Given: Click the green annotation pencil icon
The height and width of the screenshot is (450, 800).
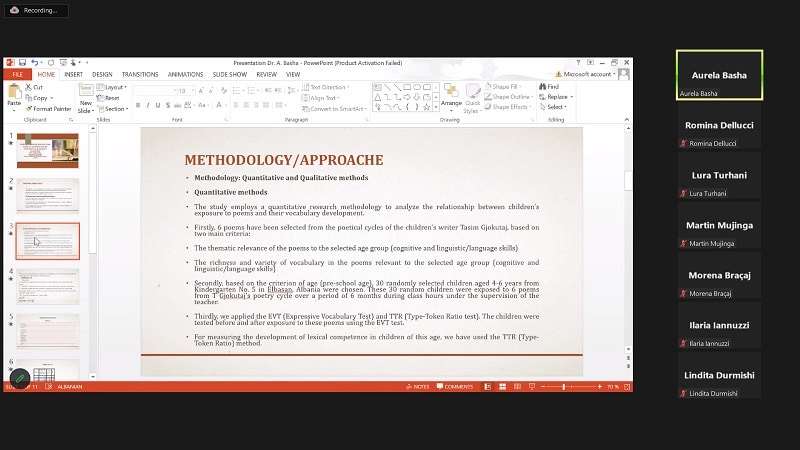Looking at the screenshot, I should tap(20, 378).
